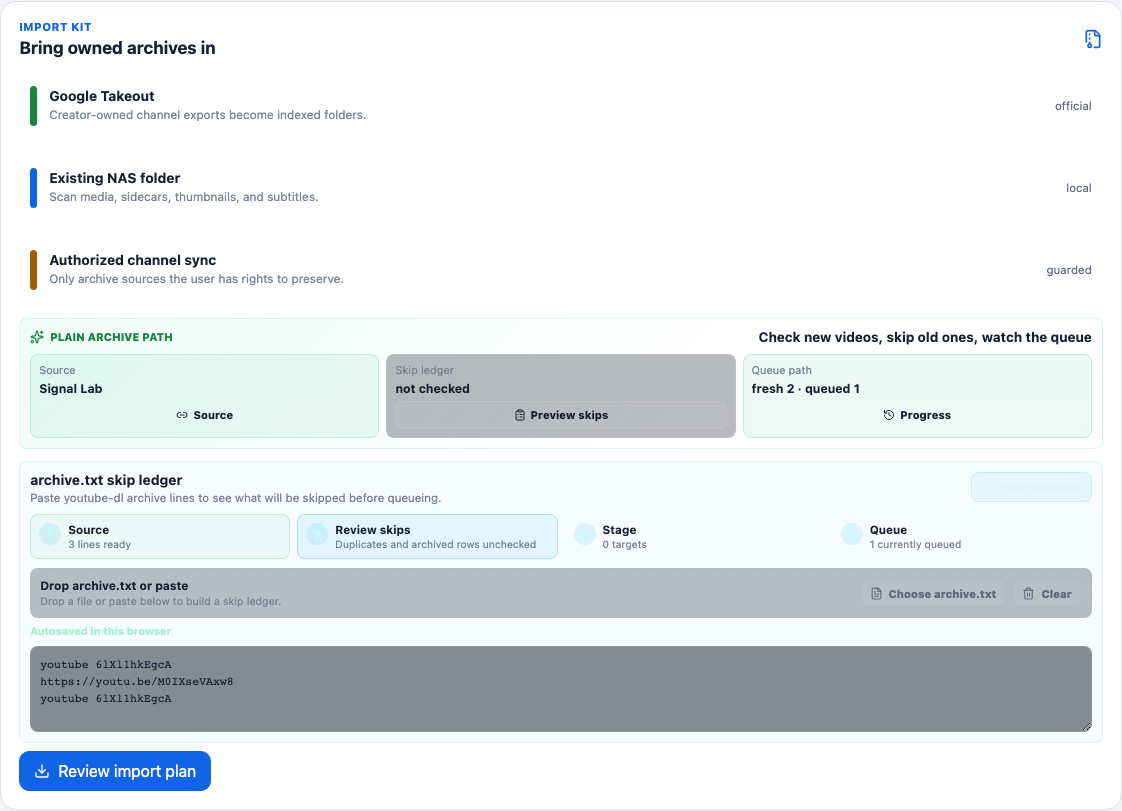Select the Existing NAS folder option
1122x811 pixels.
coord(560,188)
